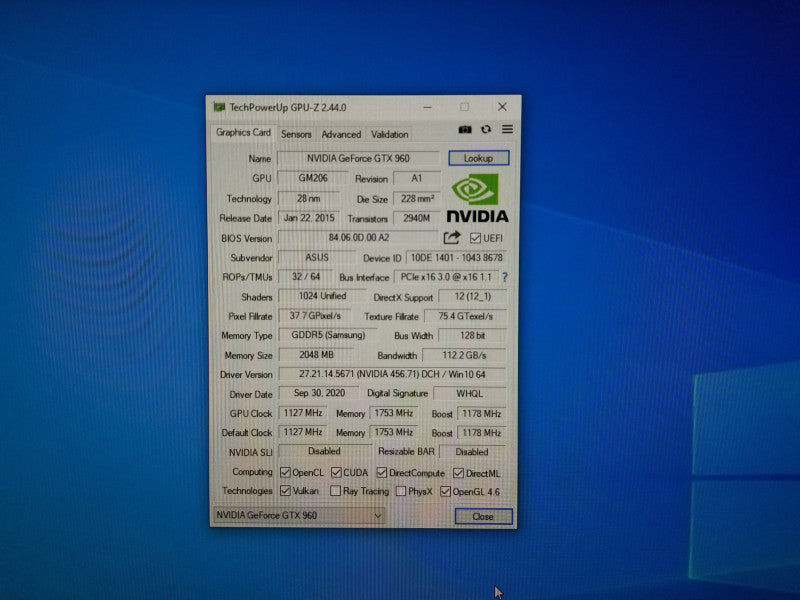Click the GPU Clock field 1127 MHz
The width and height of the screenshot is (800, 600).
[x=303, y=413]
